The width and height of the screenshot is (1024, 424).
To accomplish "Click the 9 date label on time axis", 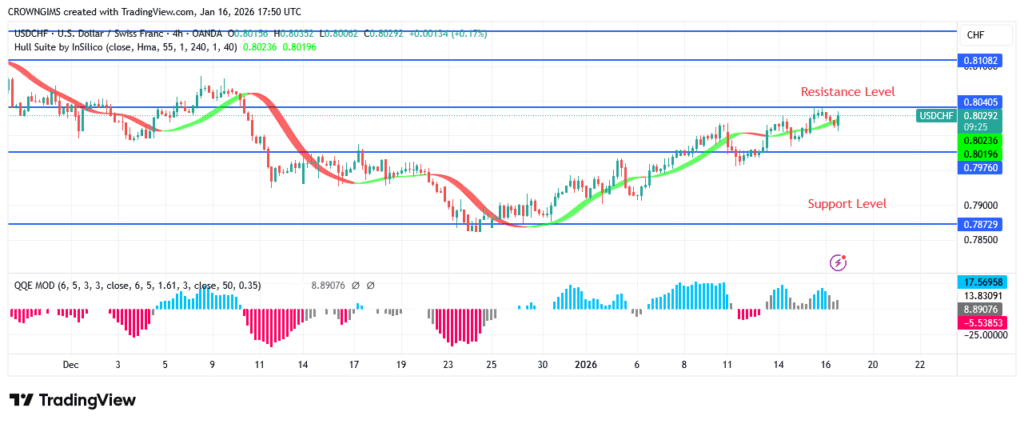I will pyautogui.click(x=212, y=365).
